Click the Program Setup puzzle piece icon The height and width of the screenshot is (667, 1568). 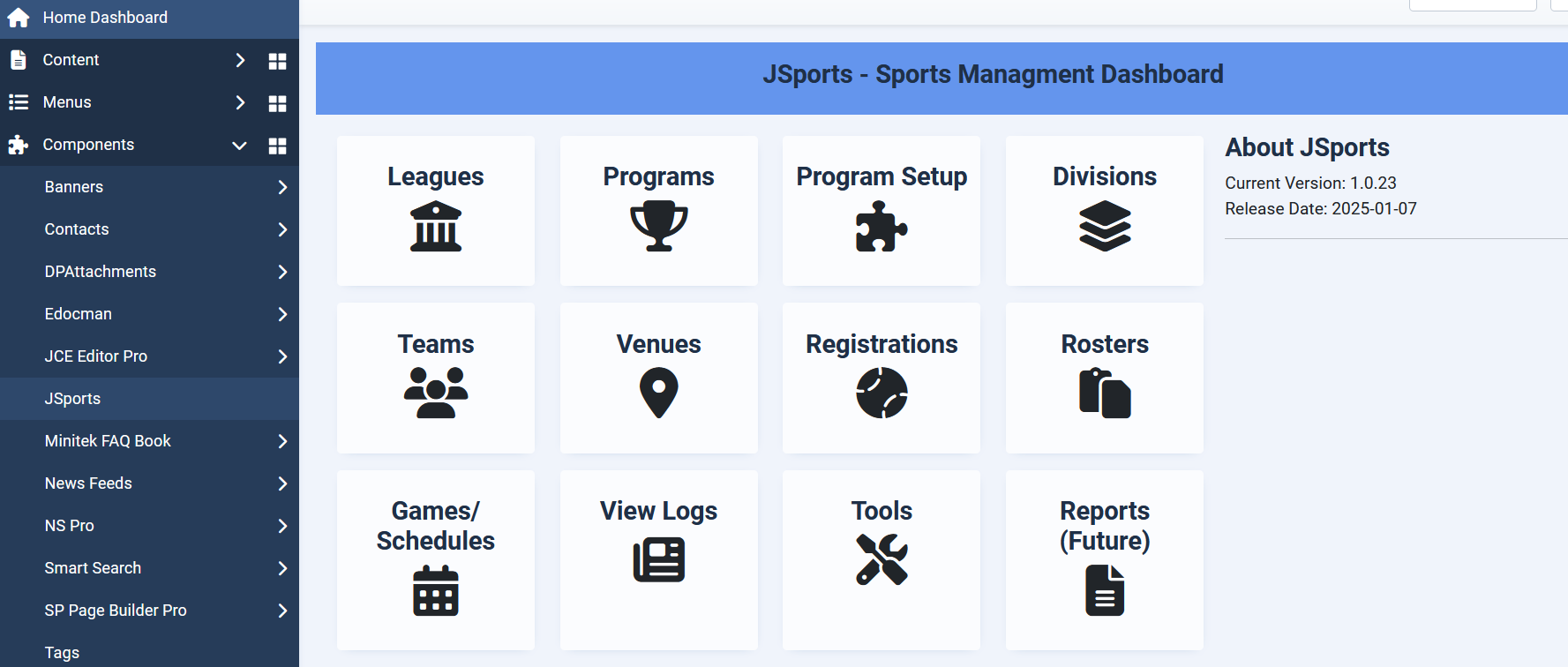(x=882, y=226)
